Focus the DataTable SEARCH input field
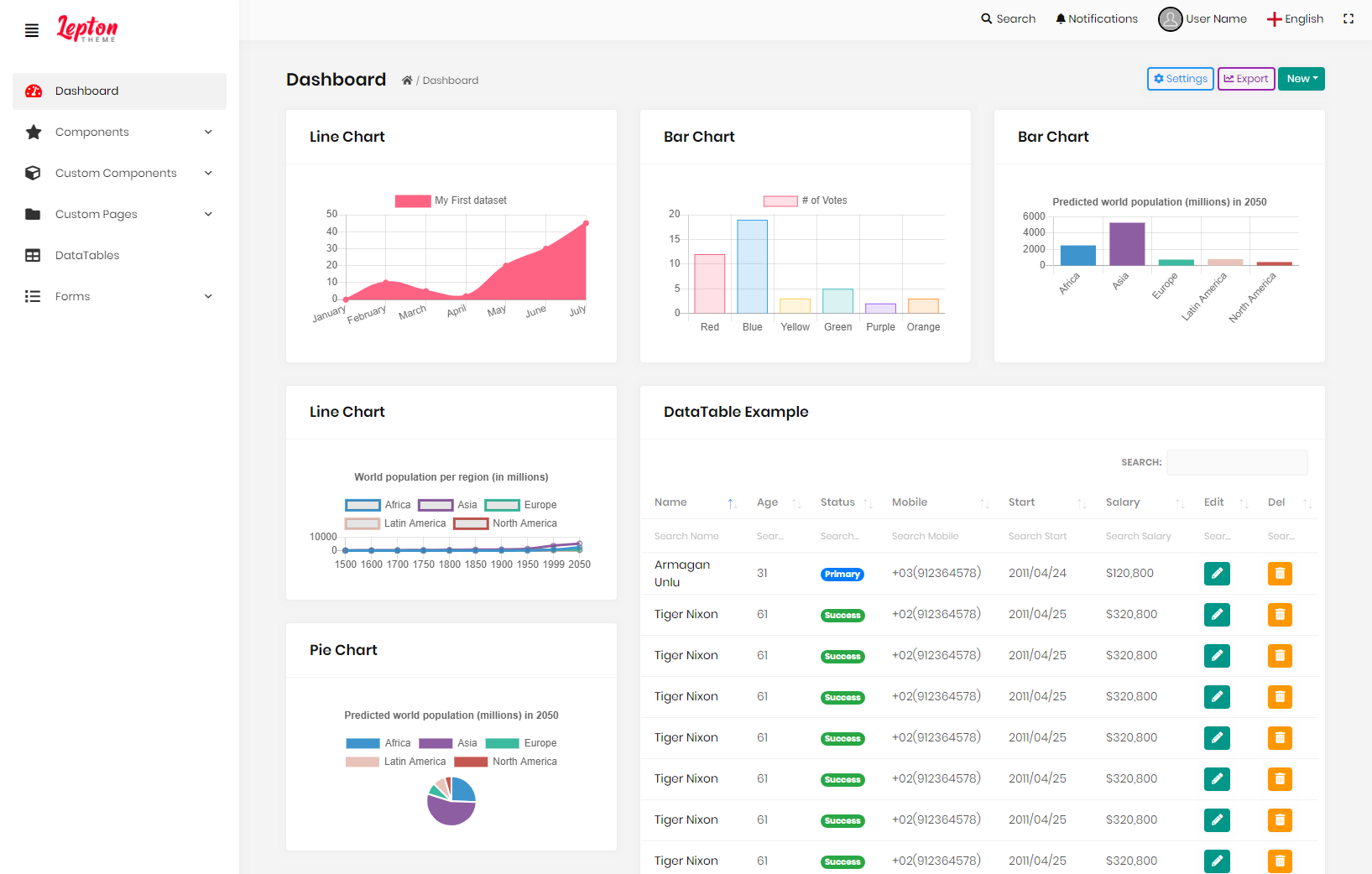Image resolution: width=1372 pixels, height=874 pixels. (1237, 462)
